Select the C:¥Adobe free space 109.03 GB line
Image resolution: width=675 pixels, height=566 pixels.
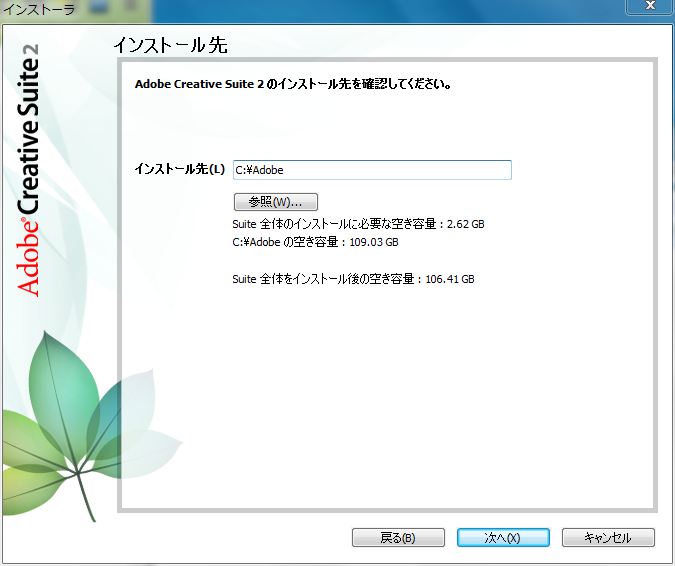(315, 242)
